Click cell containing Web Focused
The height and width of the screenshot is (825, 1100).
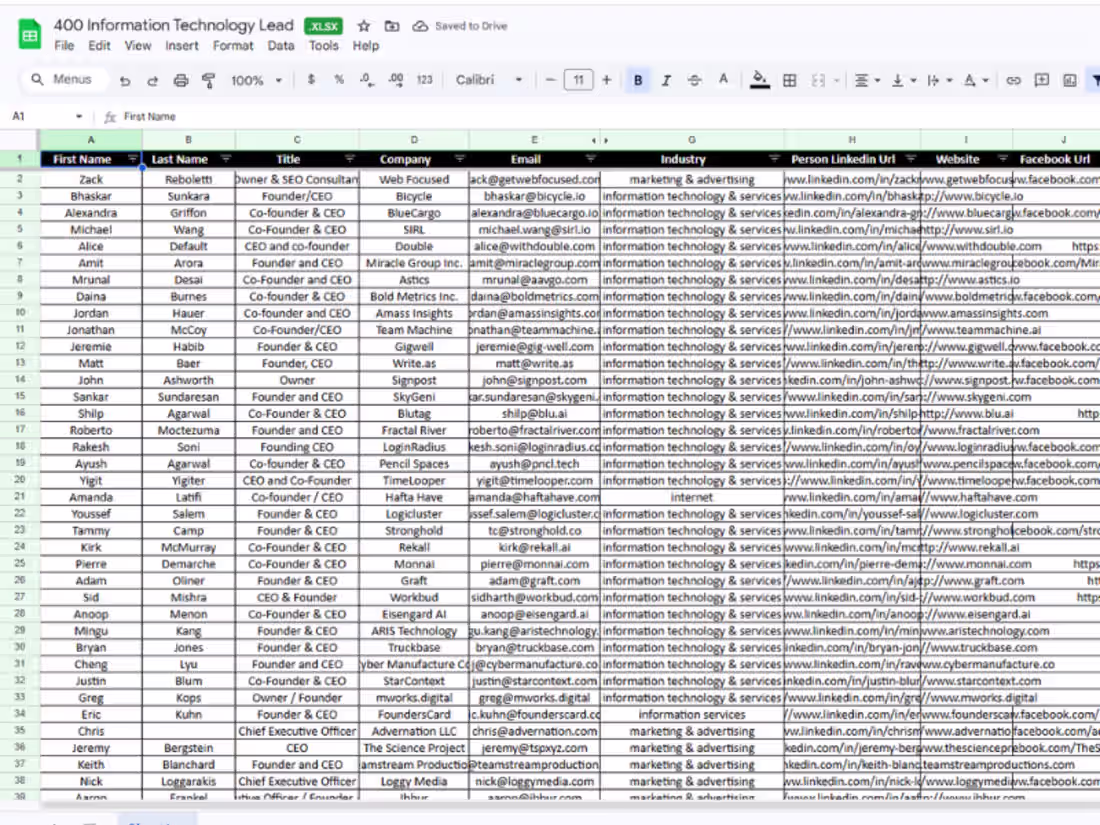click(414, 180)
